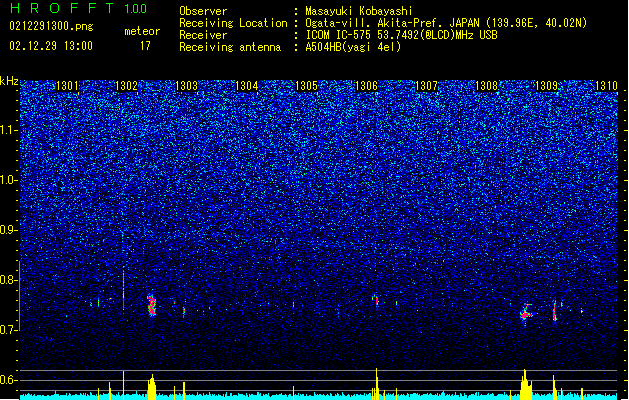Viewport: 629px width, 400px height.
Task: Click the 1310 time marker
Action: pyautogui.click(x=607, y=86)
